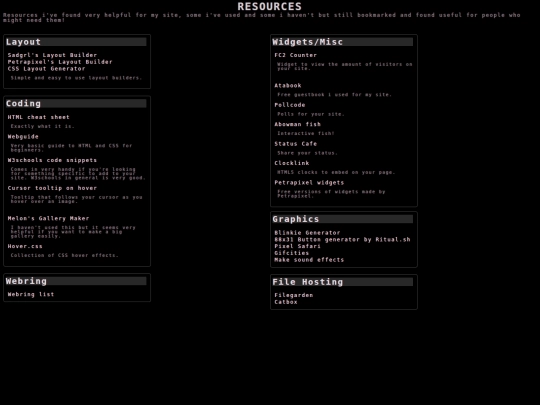540x405 pixels.
Task: Click 'Widget to view the amount of visitors' text
Action: [345, 66]
